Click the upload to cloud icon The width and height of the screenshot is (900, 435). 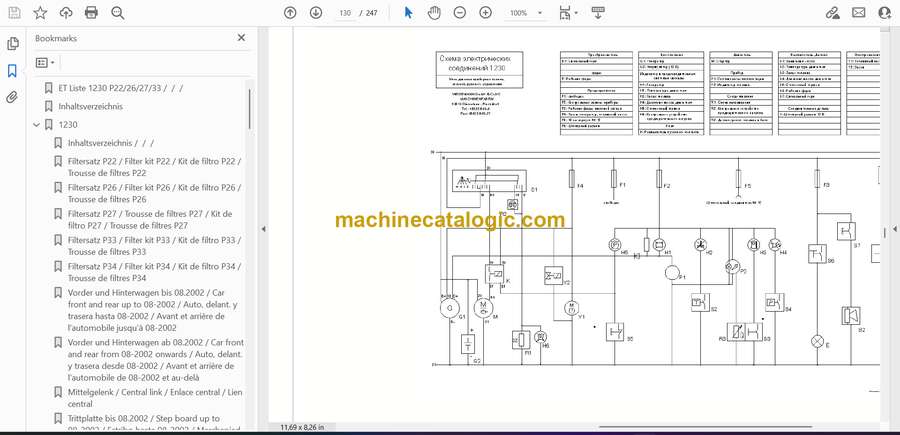coord(66,13)
